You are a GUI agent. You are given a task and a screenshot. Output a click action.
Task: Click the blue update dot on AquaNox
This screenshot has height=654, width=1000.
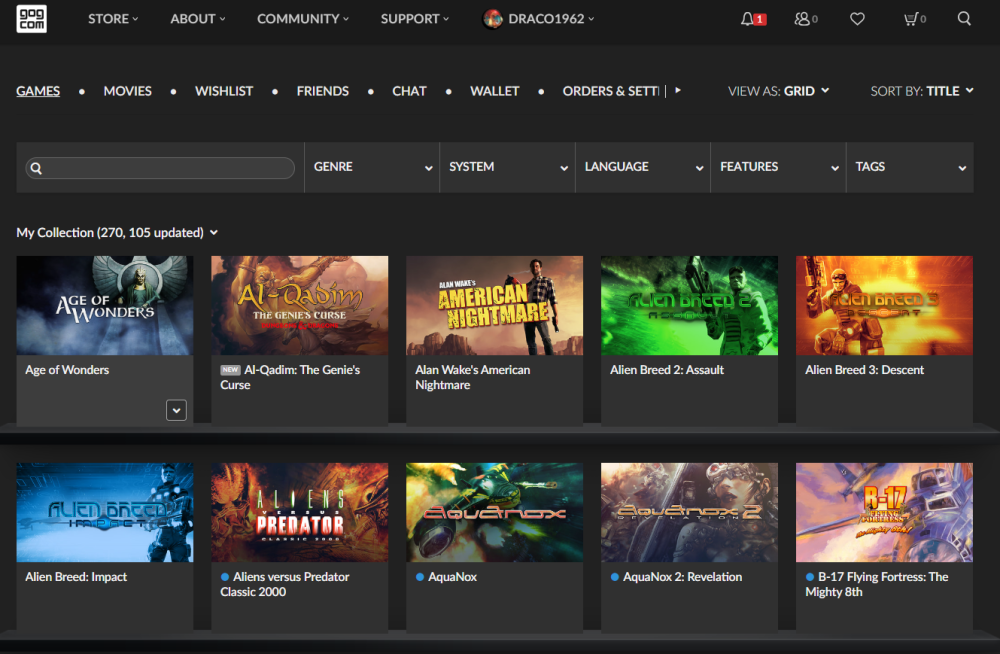pyautogui.click(x=420, y=577)
